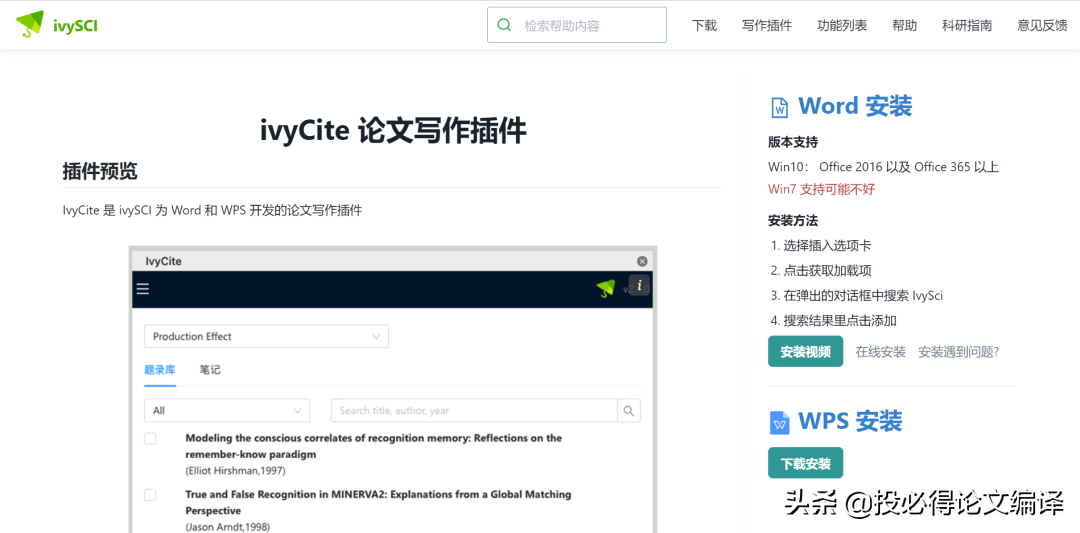Select the 'True and False Recognition in MINERVA2' title
Viewport: 1080px width, 533px height.
pos(378,503)
